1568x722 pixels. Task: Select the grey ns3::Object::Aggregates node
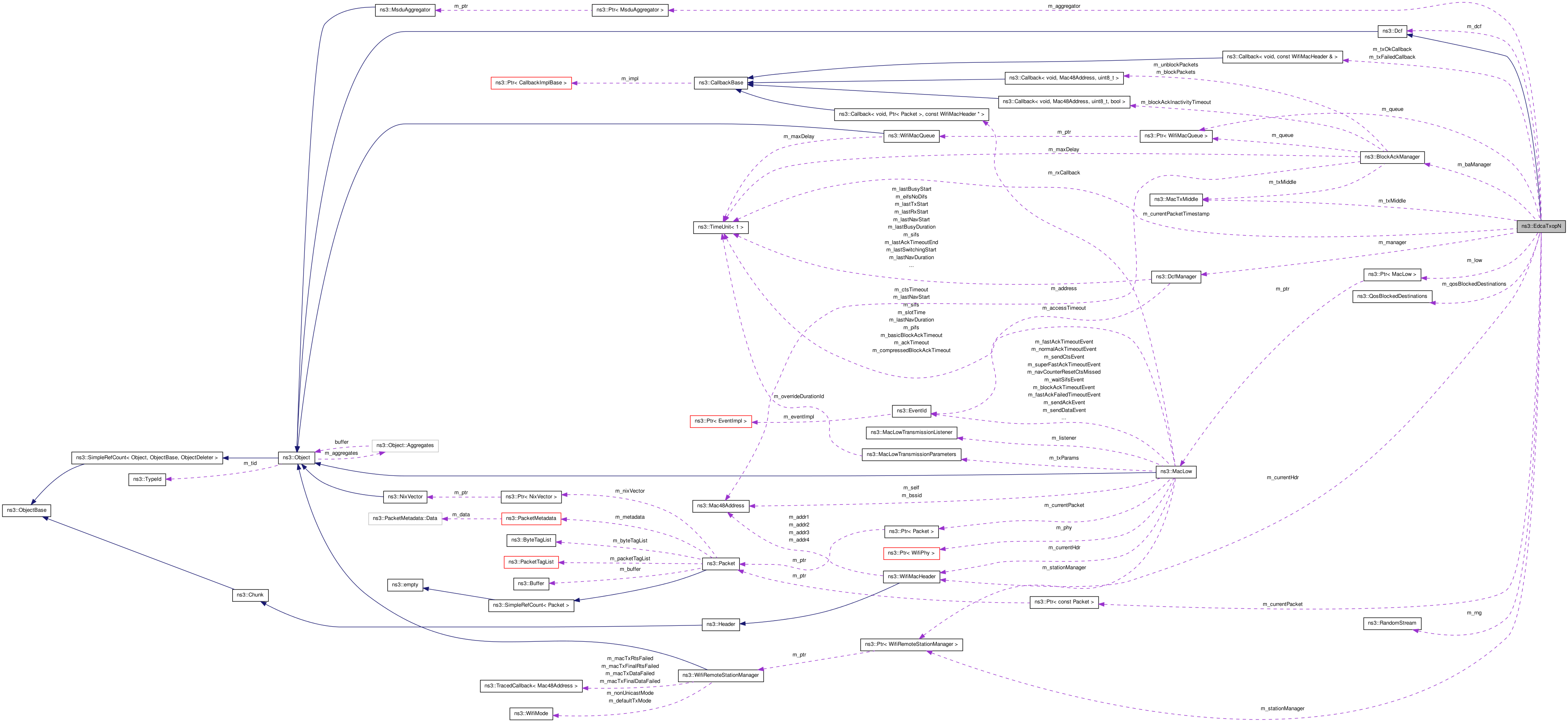[405, 446]
